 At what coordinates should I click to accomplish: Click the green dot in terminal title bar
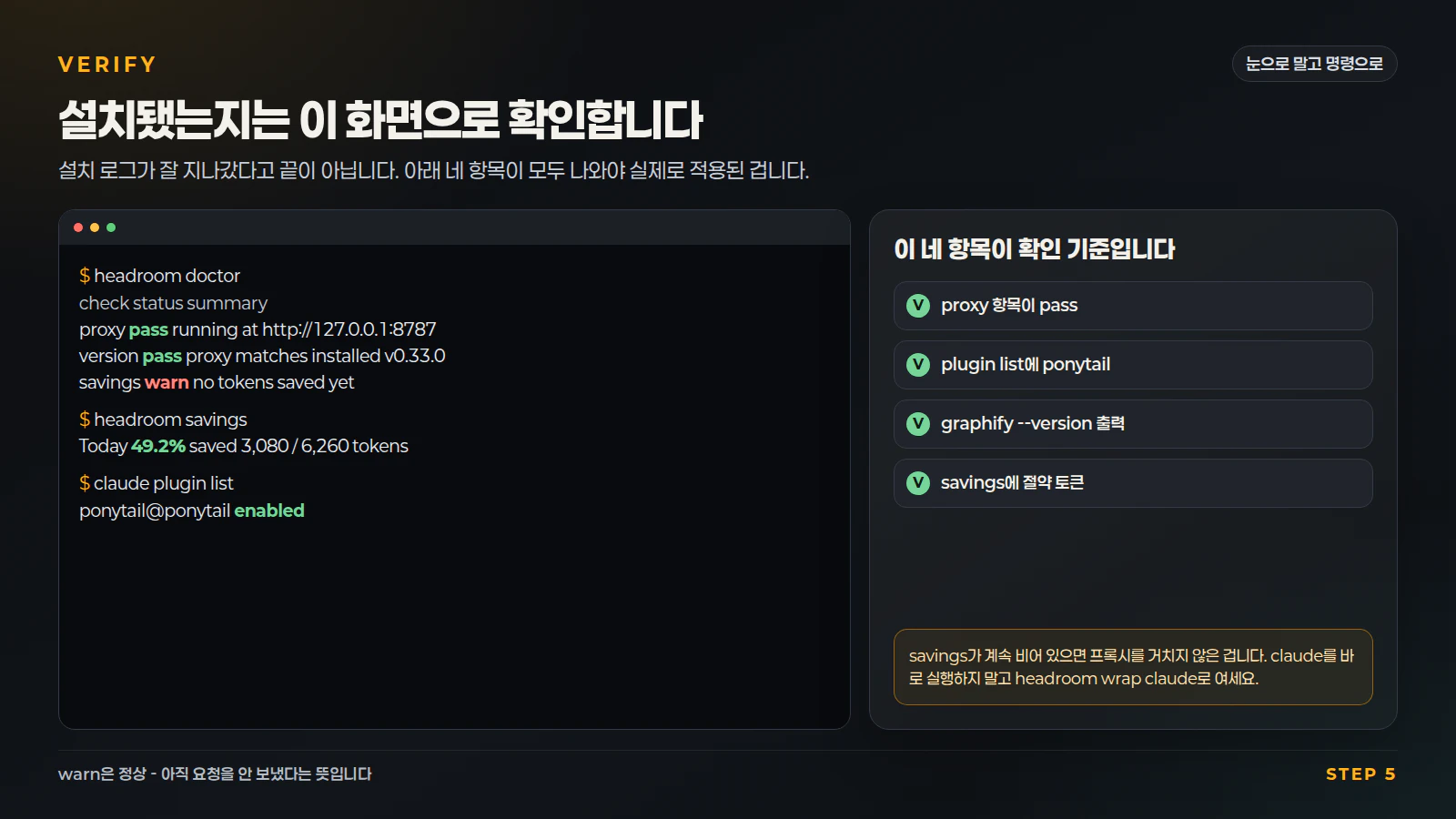pos(111,227)
